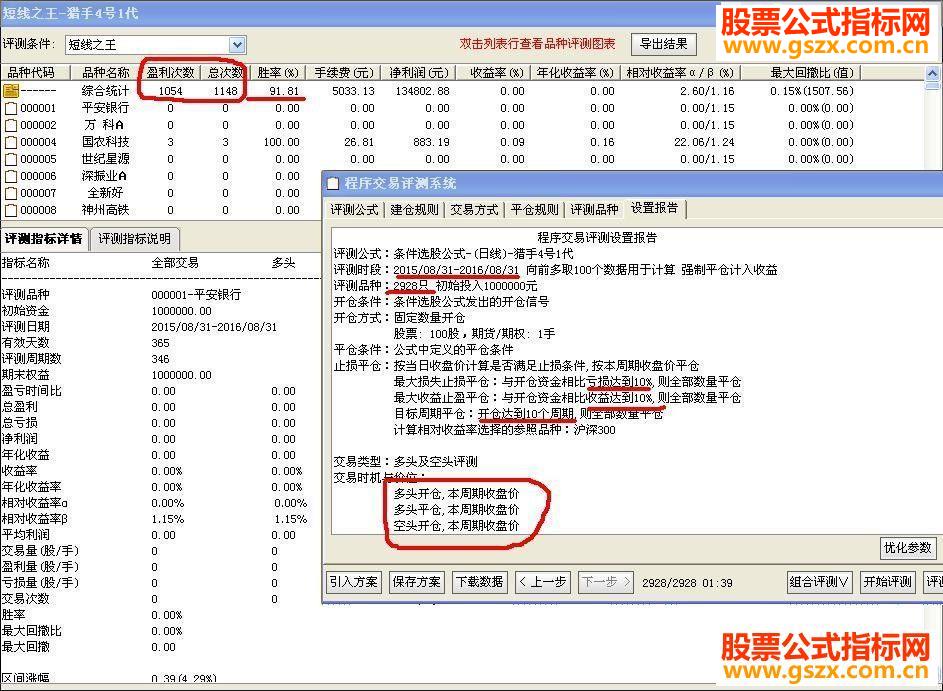This screenshot has width=943, height=691.
Task: Open the 平仓规则 tab
Action: click(535, 209)
